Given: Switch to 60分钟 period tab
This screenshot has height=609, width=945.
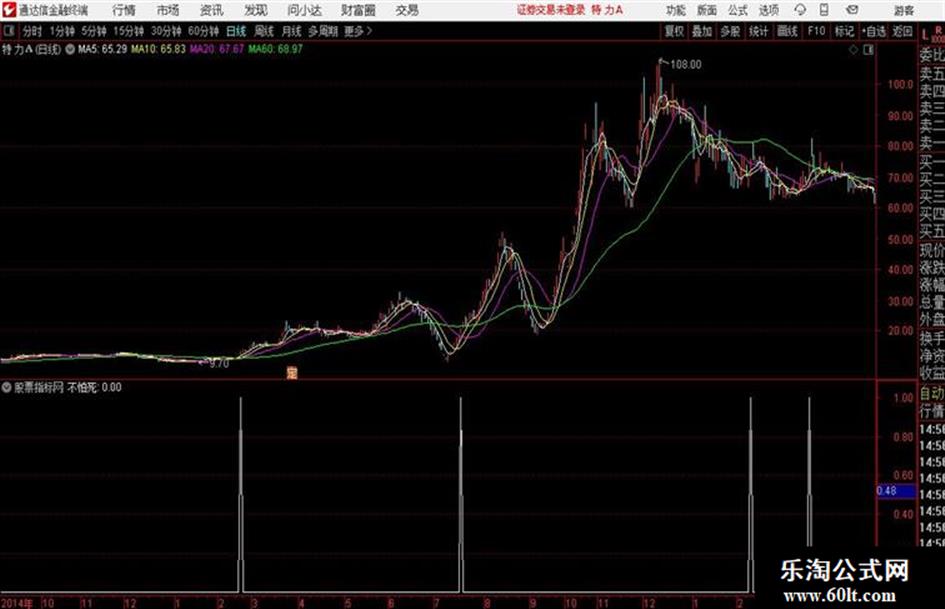Looking at the screenshot, I should [x=203, y=31].
